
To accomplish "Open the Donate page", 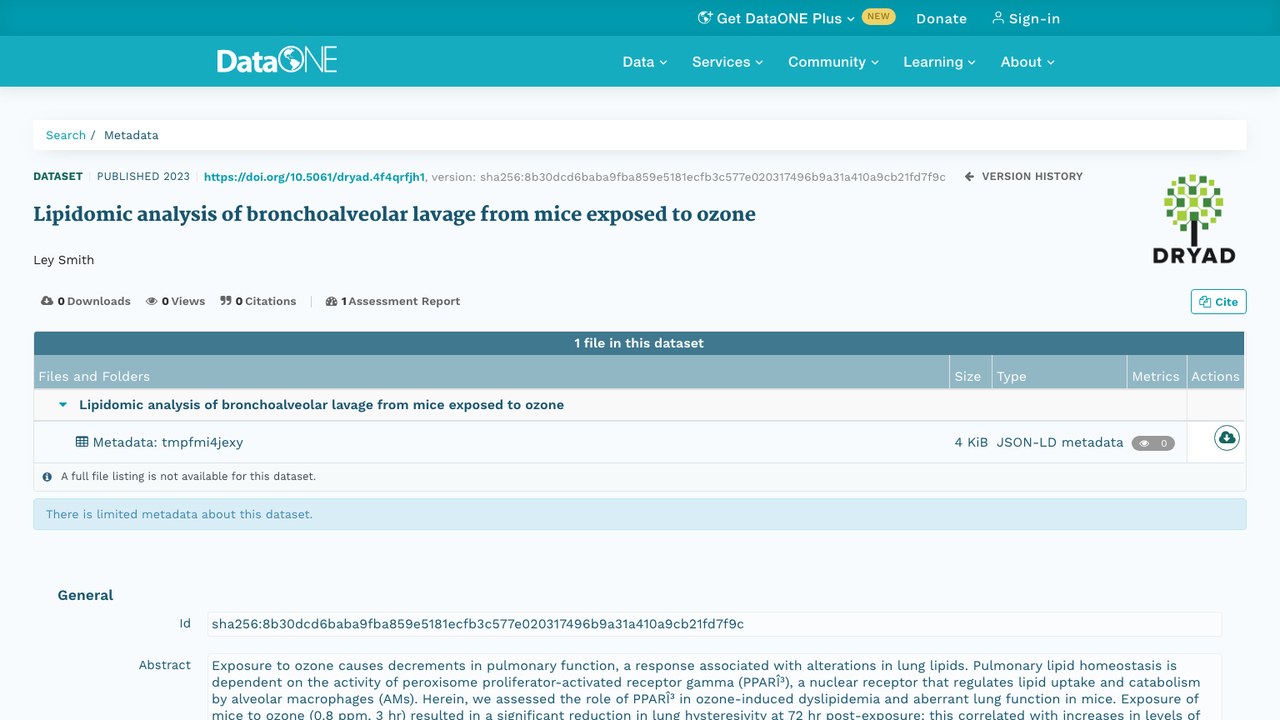I will [x=941, y=18].
